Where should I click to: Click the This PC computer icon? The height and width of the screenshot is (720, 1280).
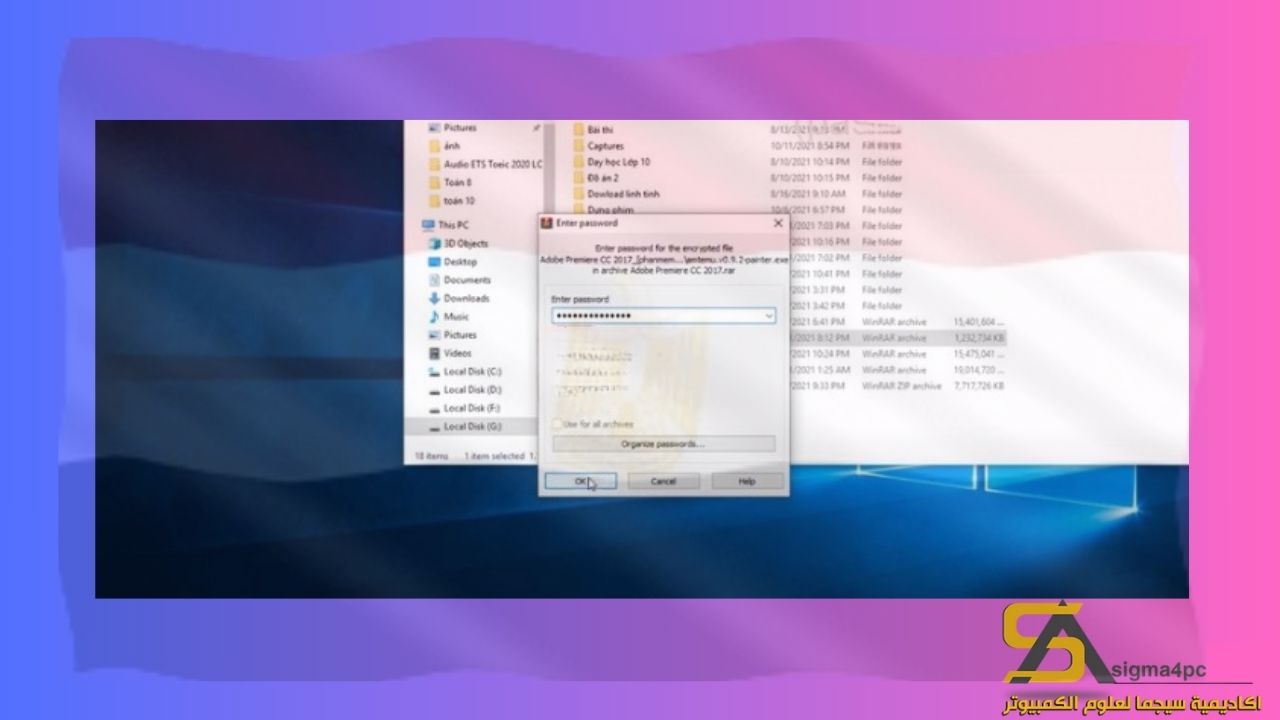427,225
